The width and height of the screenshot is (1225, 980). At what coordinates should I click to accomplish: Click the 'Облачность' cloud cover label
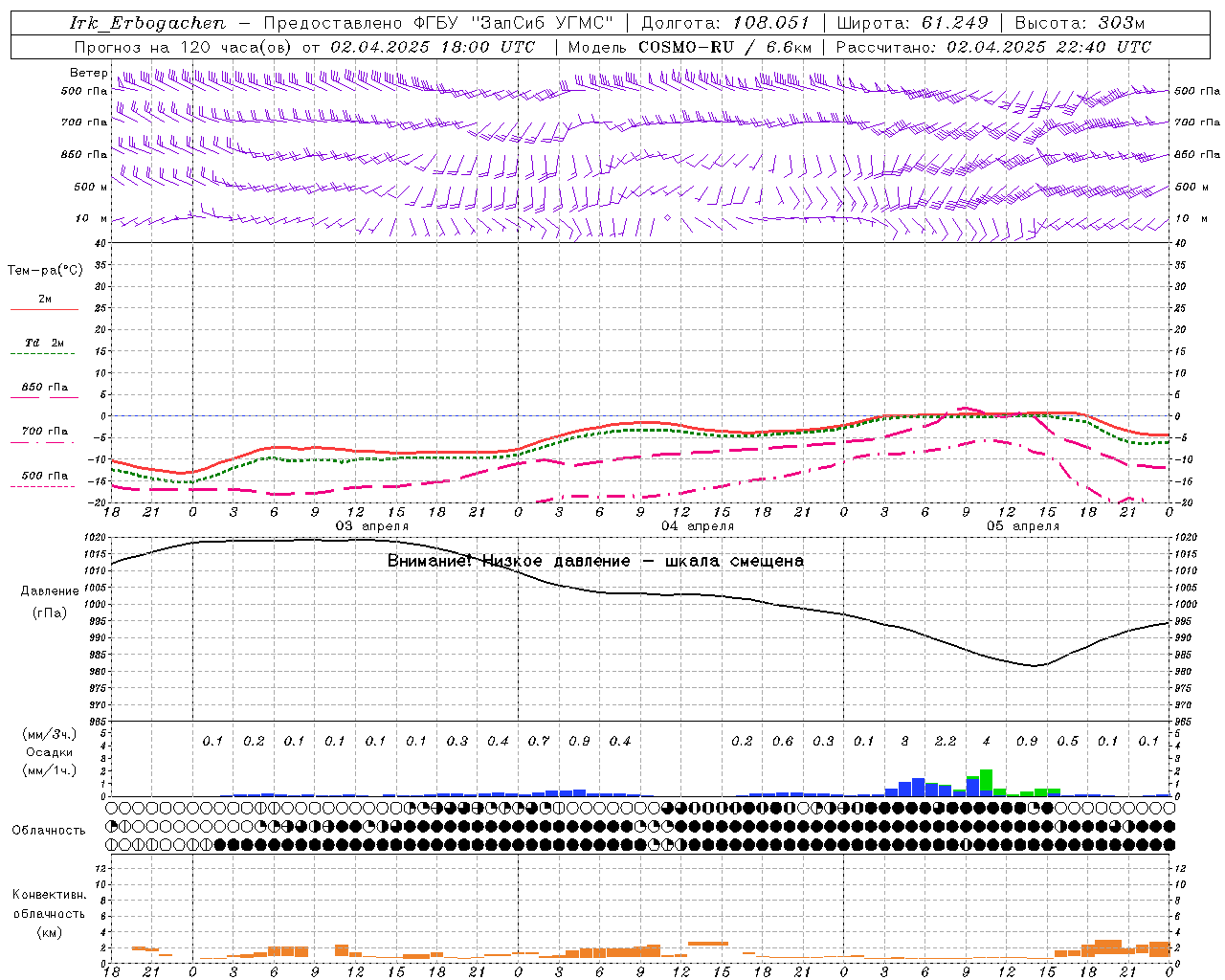pyautogui.click(x=49, y=830)
